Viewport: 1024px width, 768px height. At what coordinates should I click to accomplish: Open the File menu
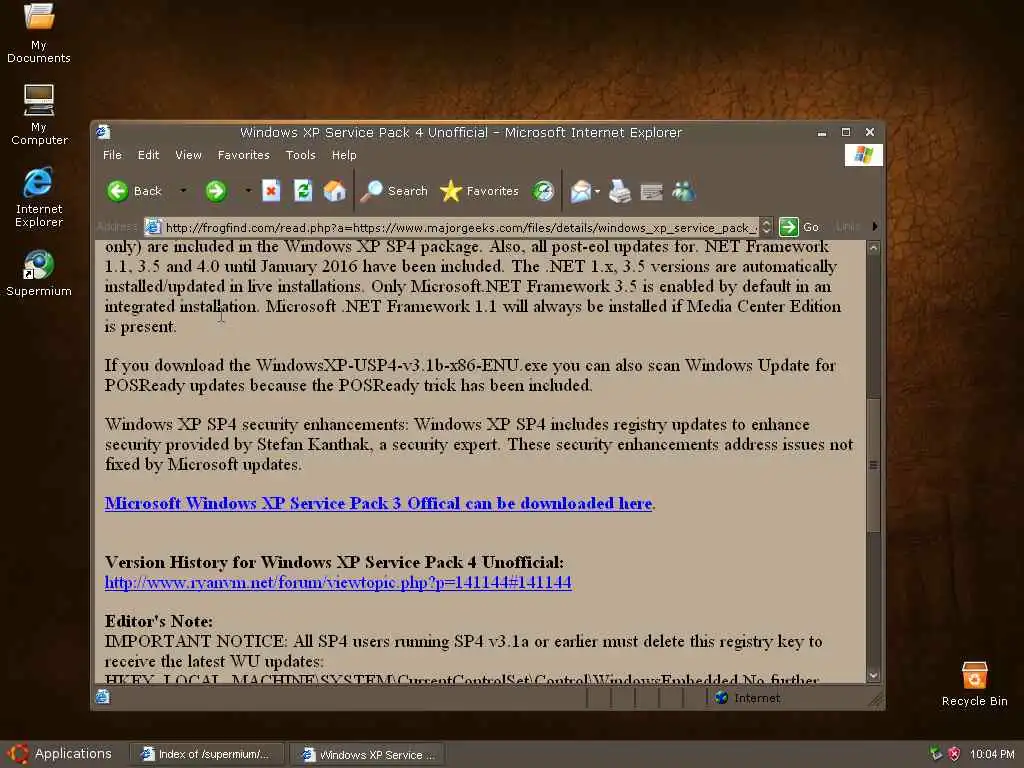point(112,155)
